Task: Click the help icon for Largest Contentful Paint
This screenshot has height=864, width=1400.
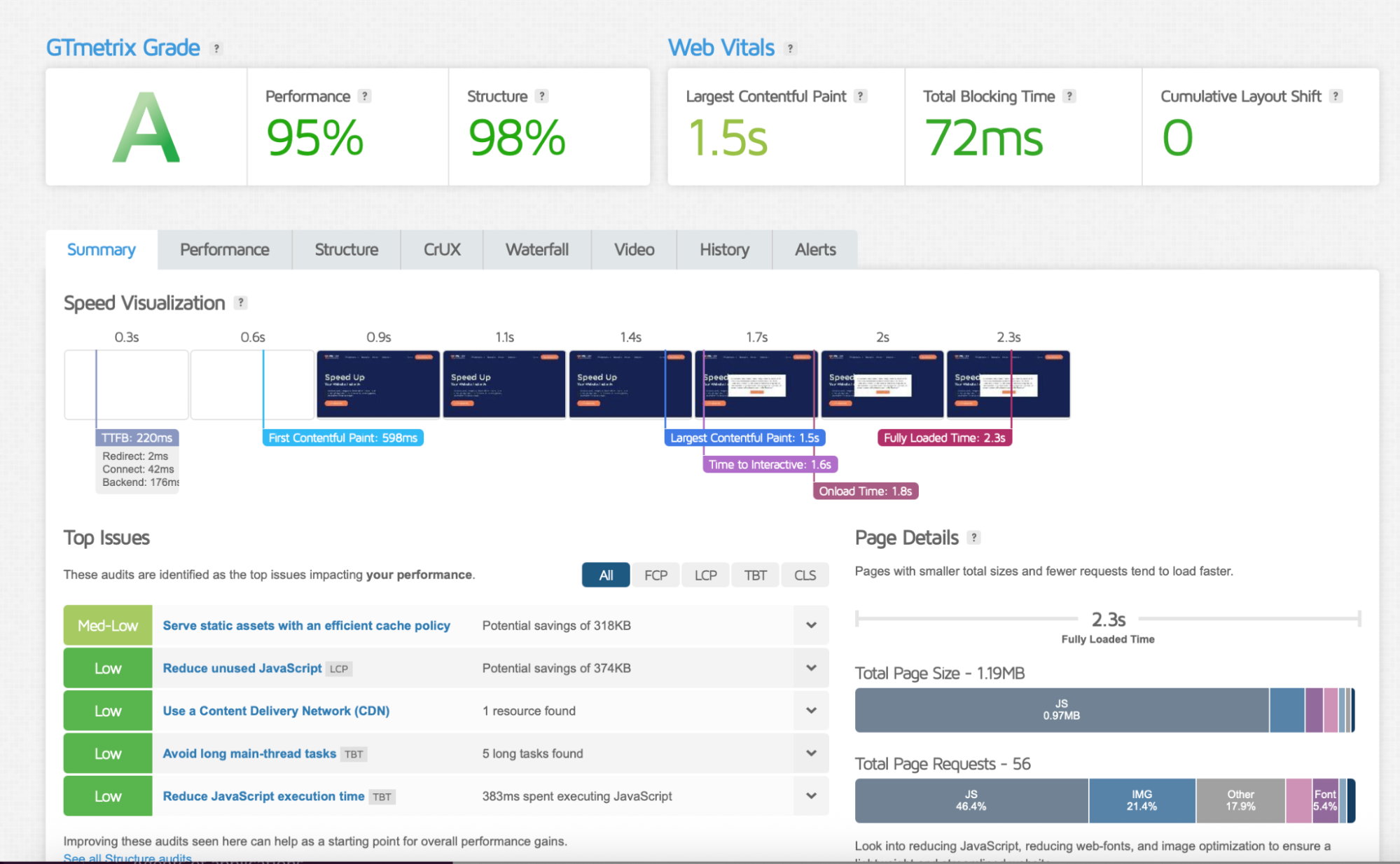Action: [x=861, y=96]
